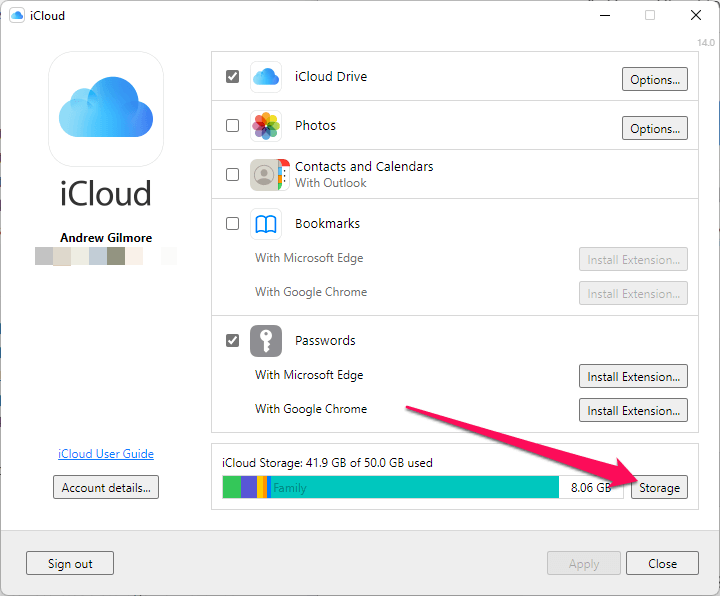Click the 8.06 GB free space area
The image size is (720, 596).
591,487
